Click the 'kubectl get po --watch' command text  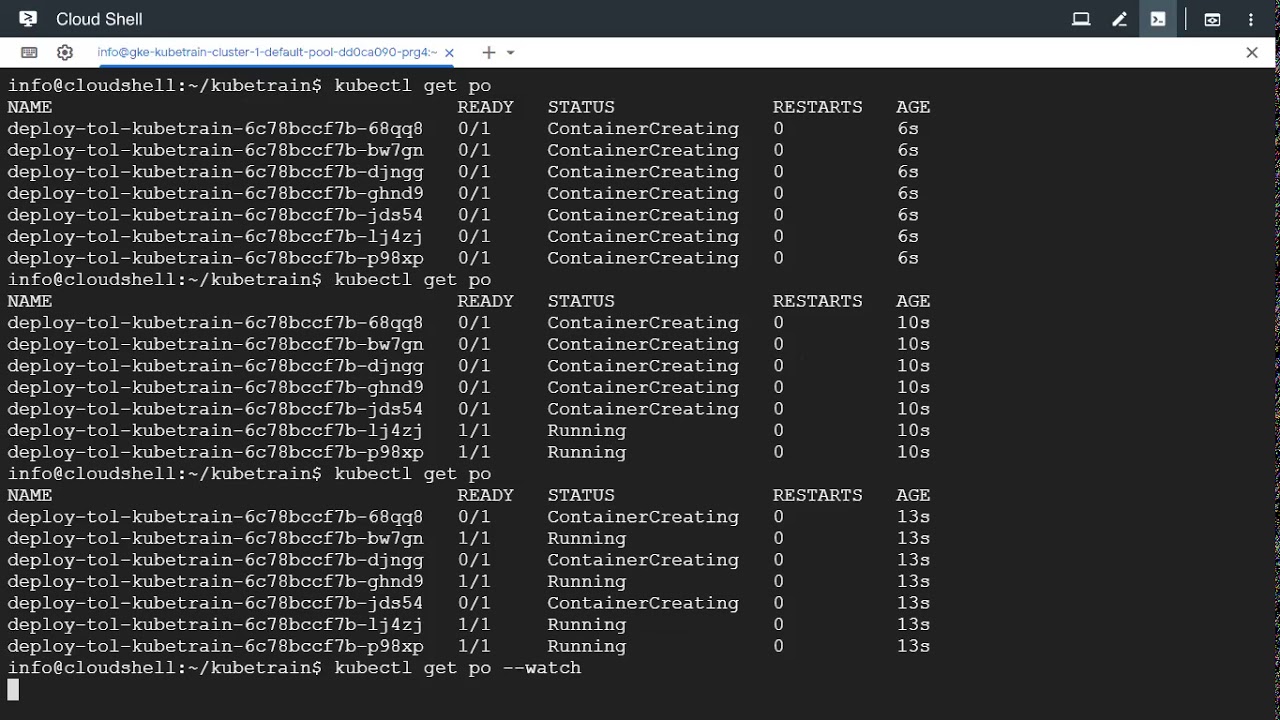point(457,667)
